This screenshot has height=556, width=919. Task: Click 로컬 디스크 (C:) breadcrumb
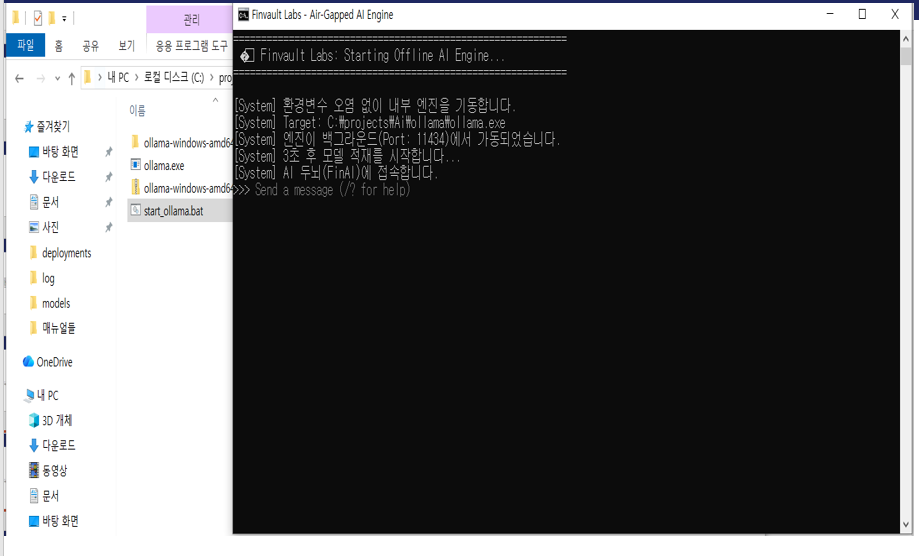click(x=174, y=77)
